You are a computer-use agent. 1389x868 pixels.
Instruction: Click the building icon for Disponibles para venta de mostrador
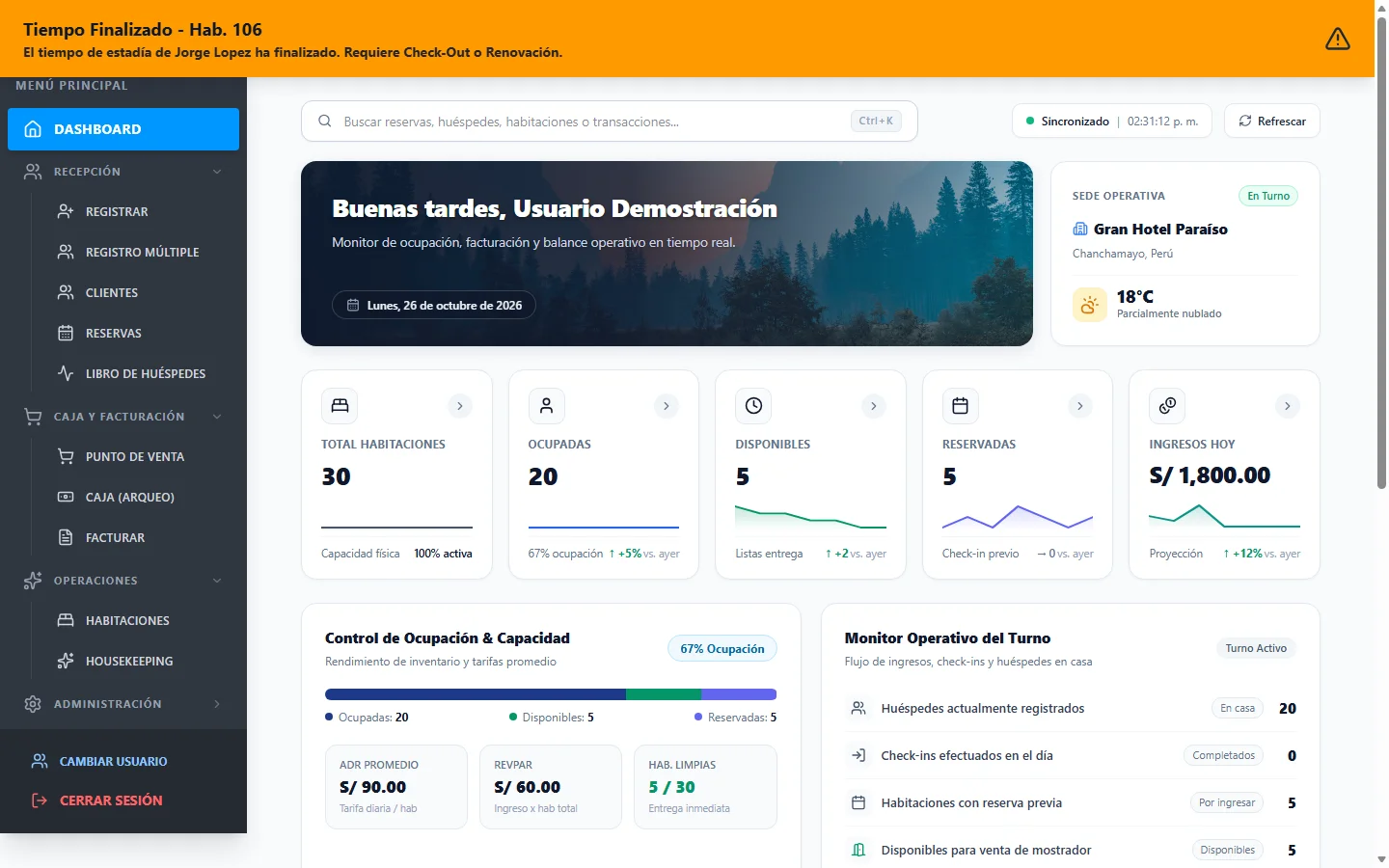point(858,850)
